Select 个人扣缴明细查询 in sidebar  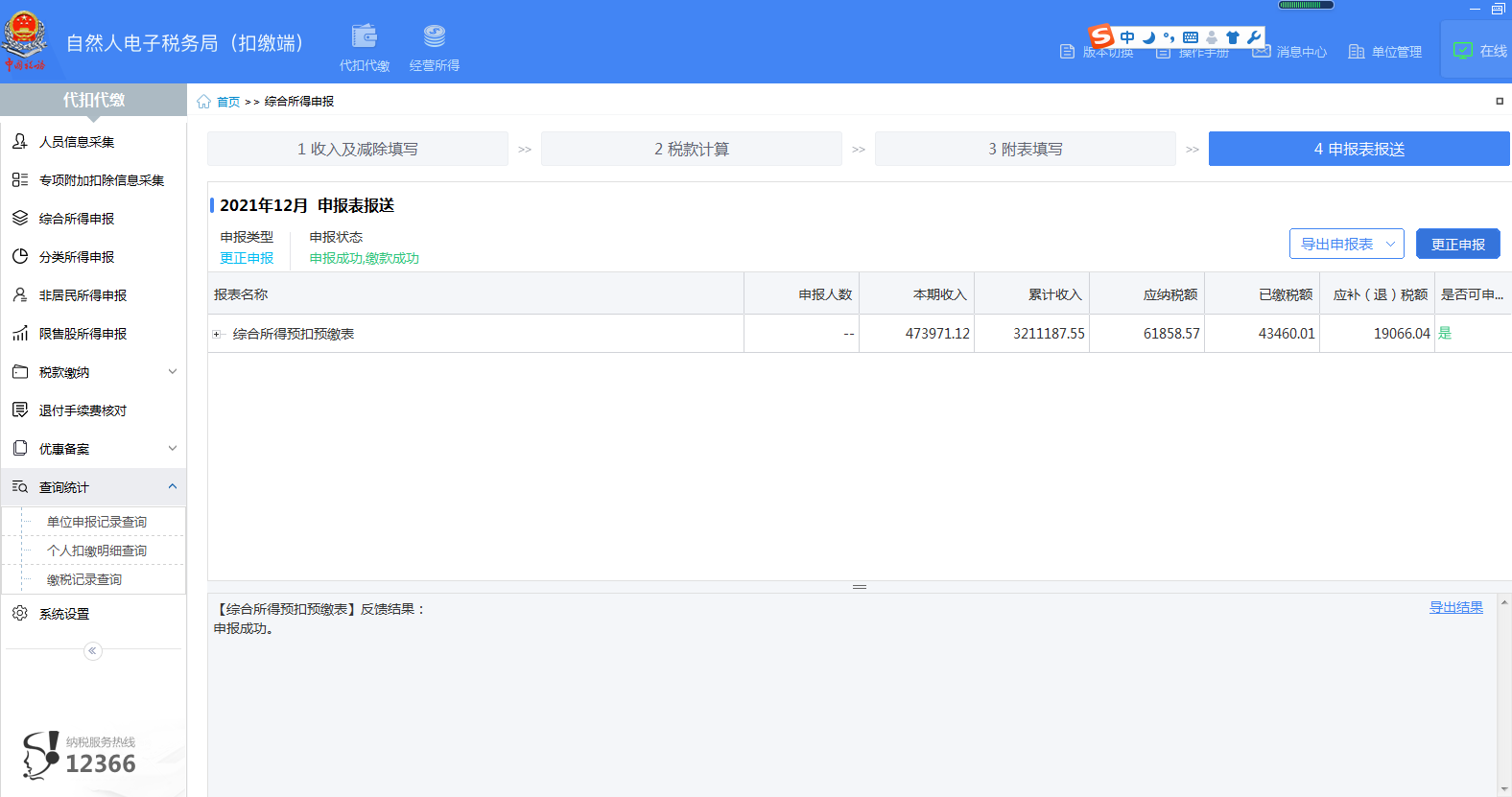coord(97,551)
